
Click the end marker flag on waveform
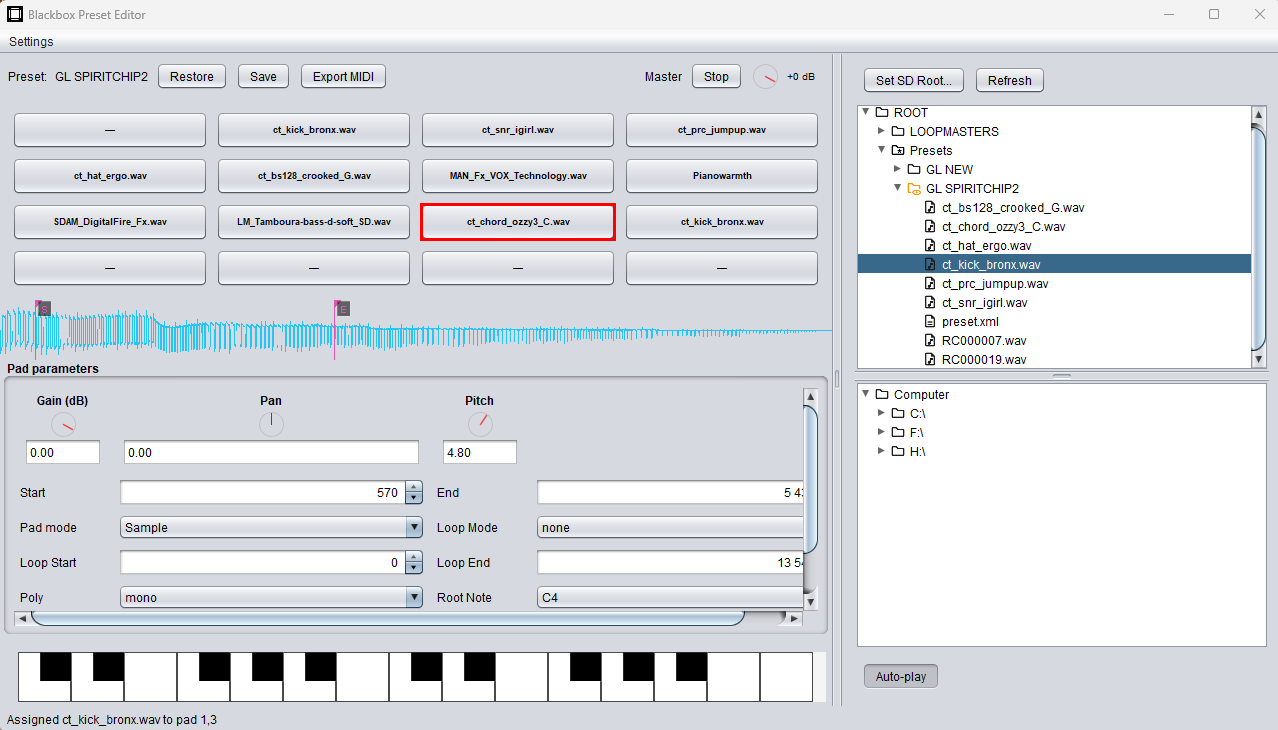point(342,309)
